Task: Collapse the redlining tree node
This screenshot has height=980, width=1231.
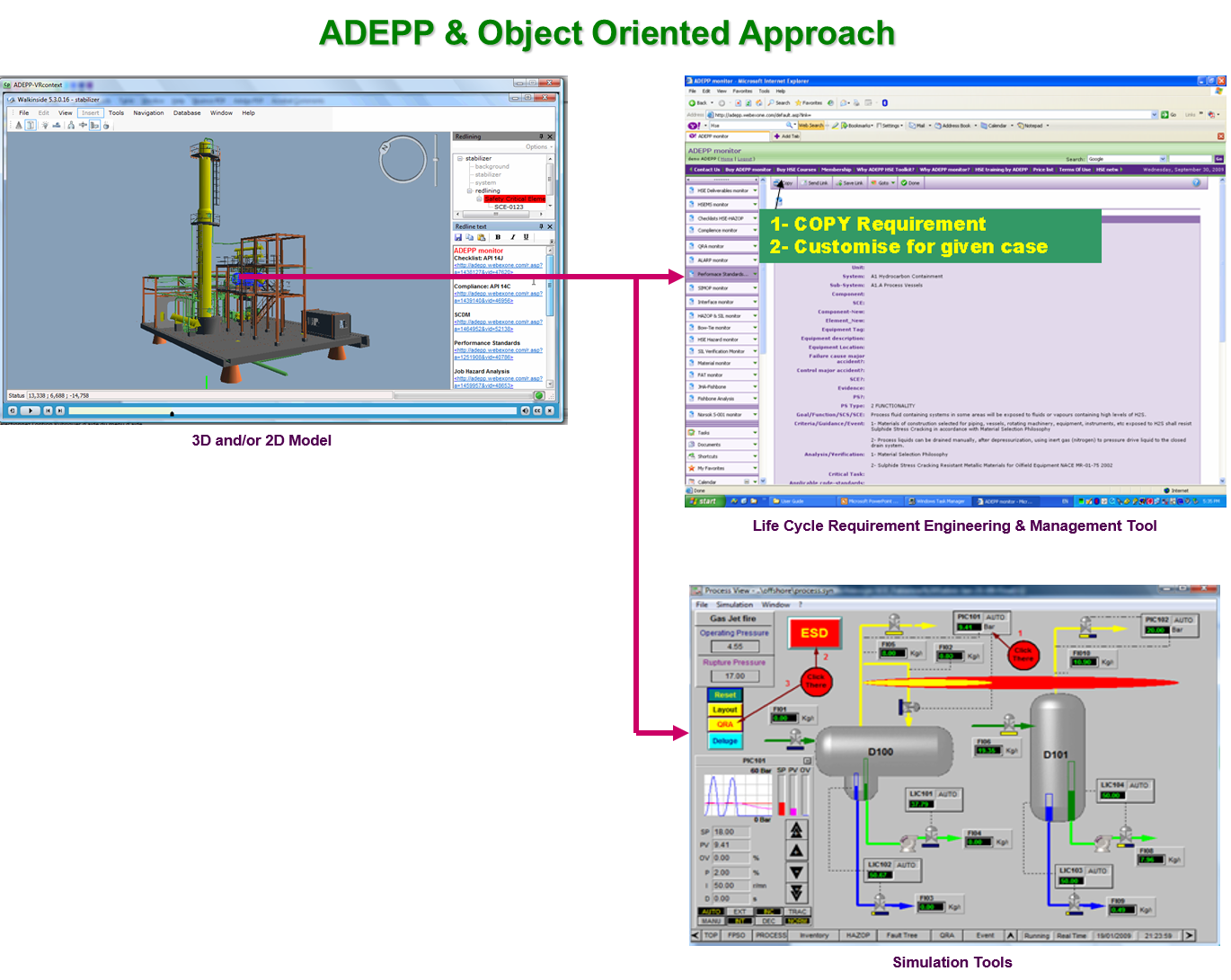Action: point(469,190)
